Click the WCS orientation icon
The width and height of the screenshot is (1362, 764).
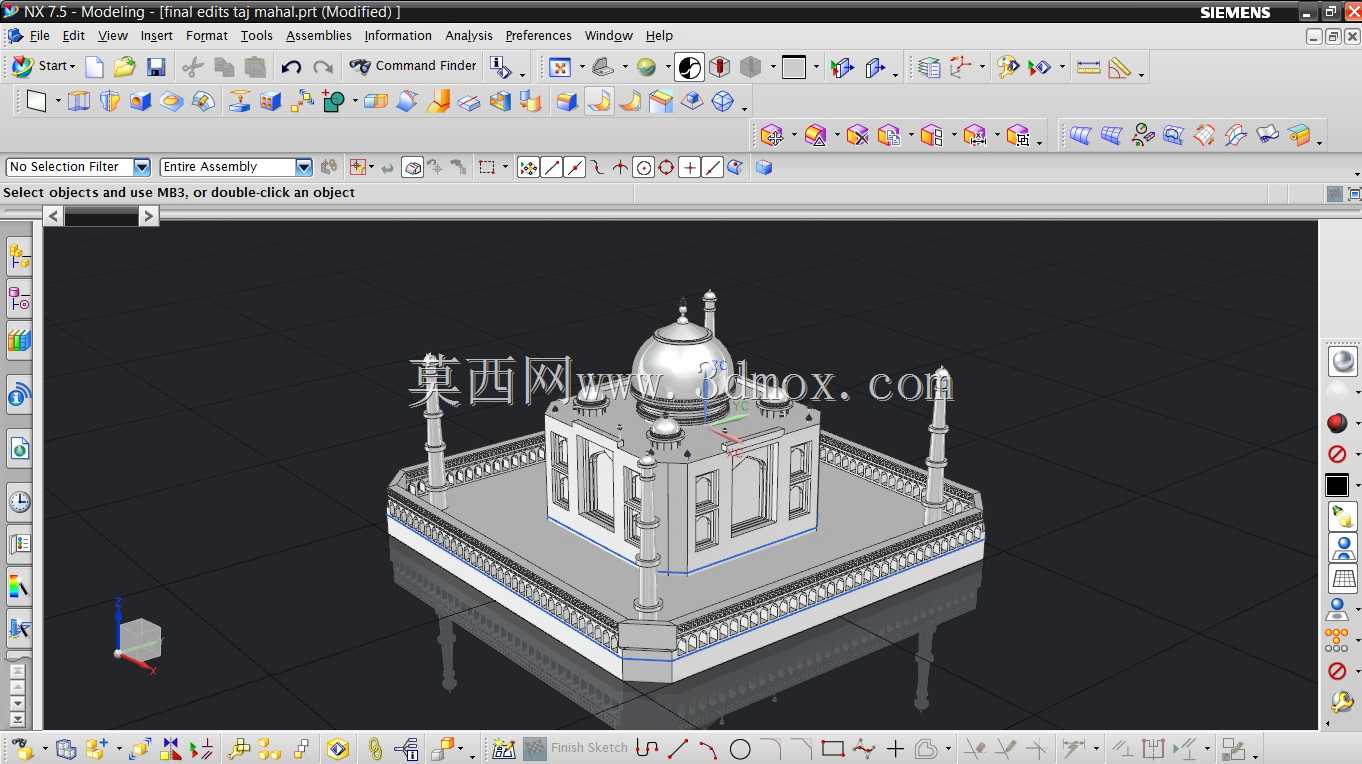(x=960, y=67)
